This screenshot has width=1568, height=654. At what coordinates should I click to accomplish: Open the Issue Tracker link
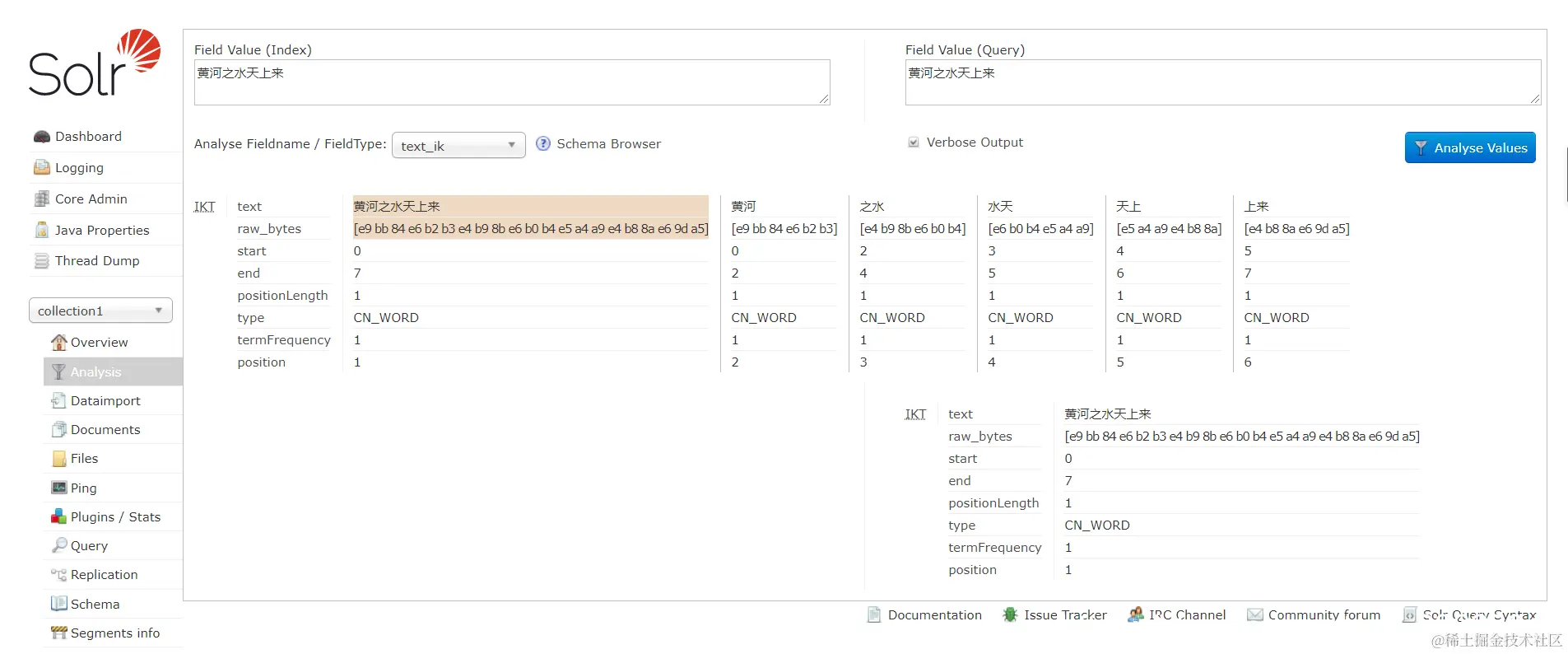pyautogui.click(x=1065, y=615)
